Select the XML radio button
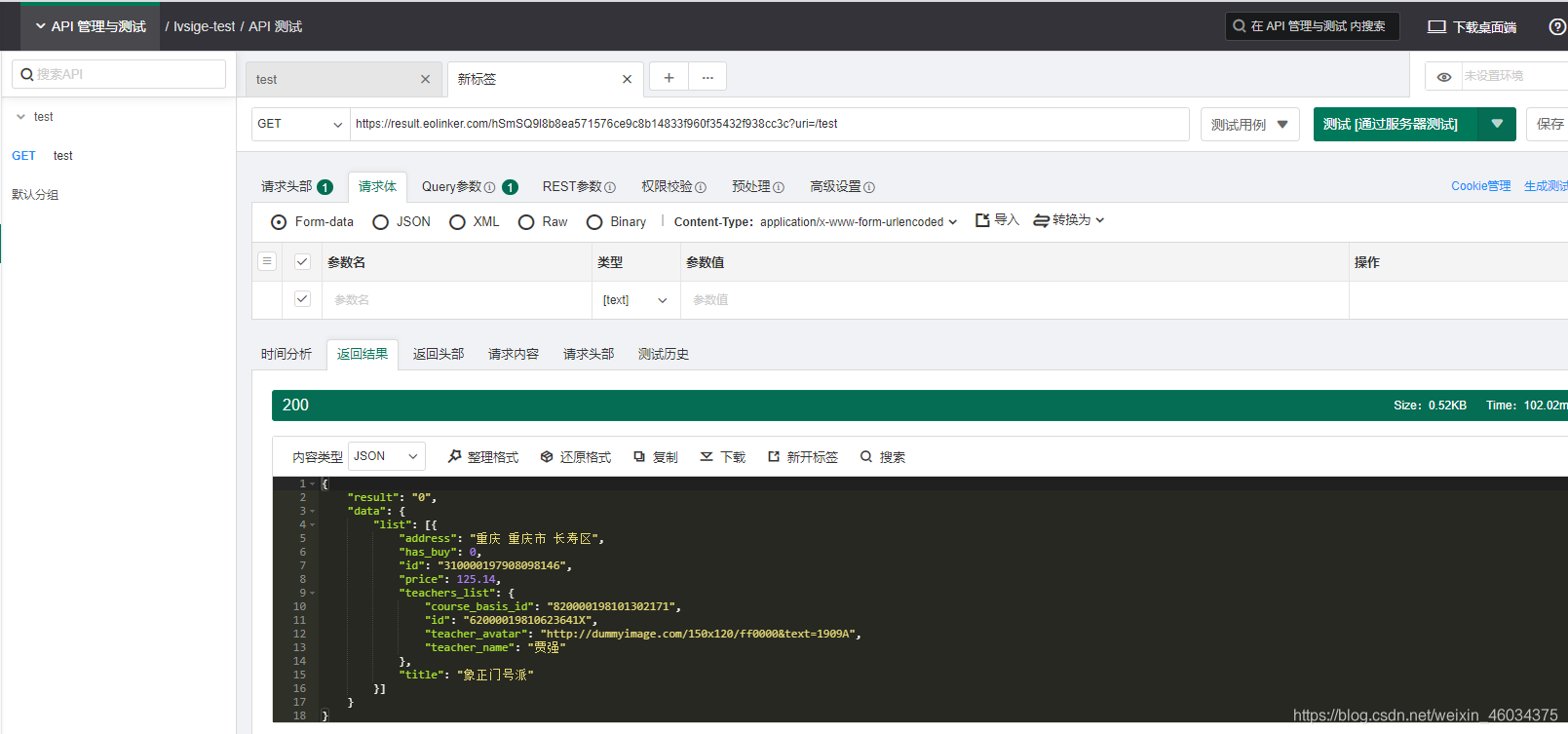This screenshot has height=734, width=1568. [457, 222]
